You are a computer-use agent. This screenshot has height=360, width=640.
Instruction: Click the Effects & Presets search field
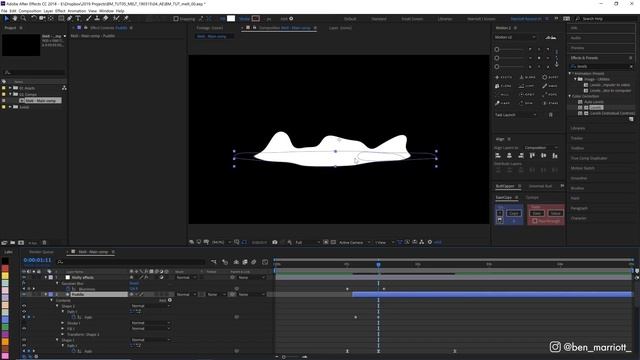(x=602, y=66)
